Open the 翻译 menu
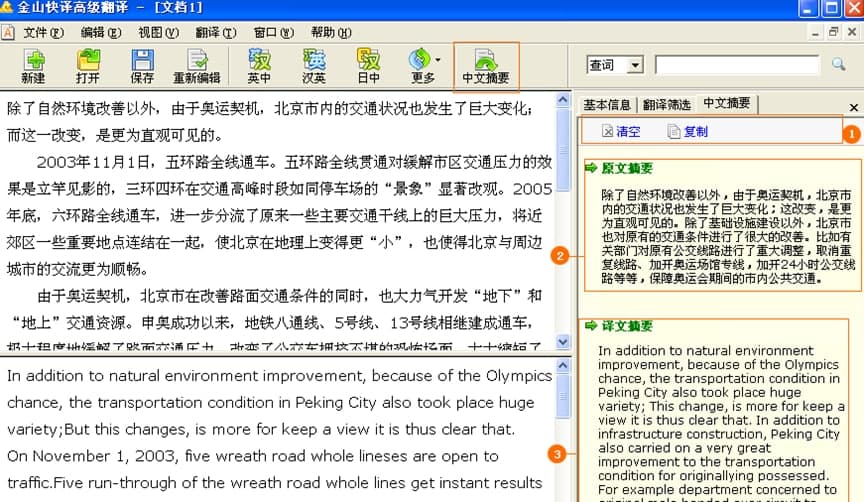 tap(215, 32)
